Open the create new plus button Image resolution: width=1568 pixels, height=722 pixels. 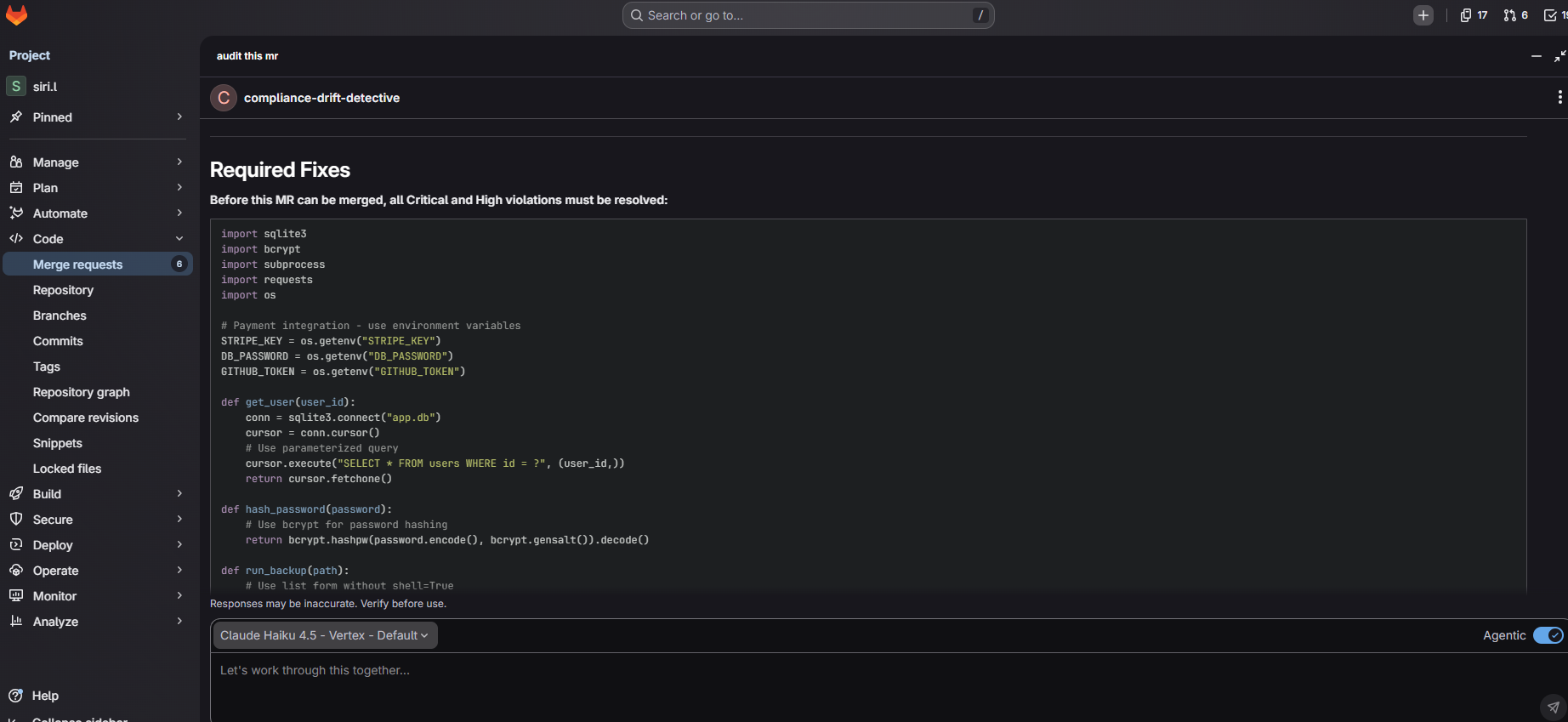point(1423,15)
